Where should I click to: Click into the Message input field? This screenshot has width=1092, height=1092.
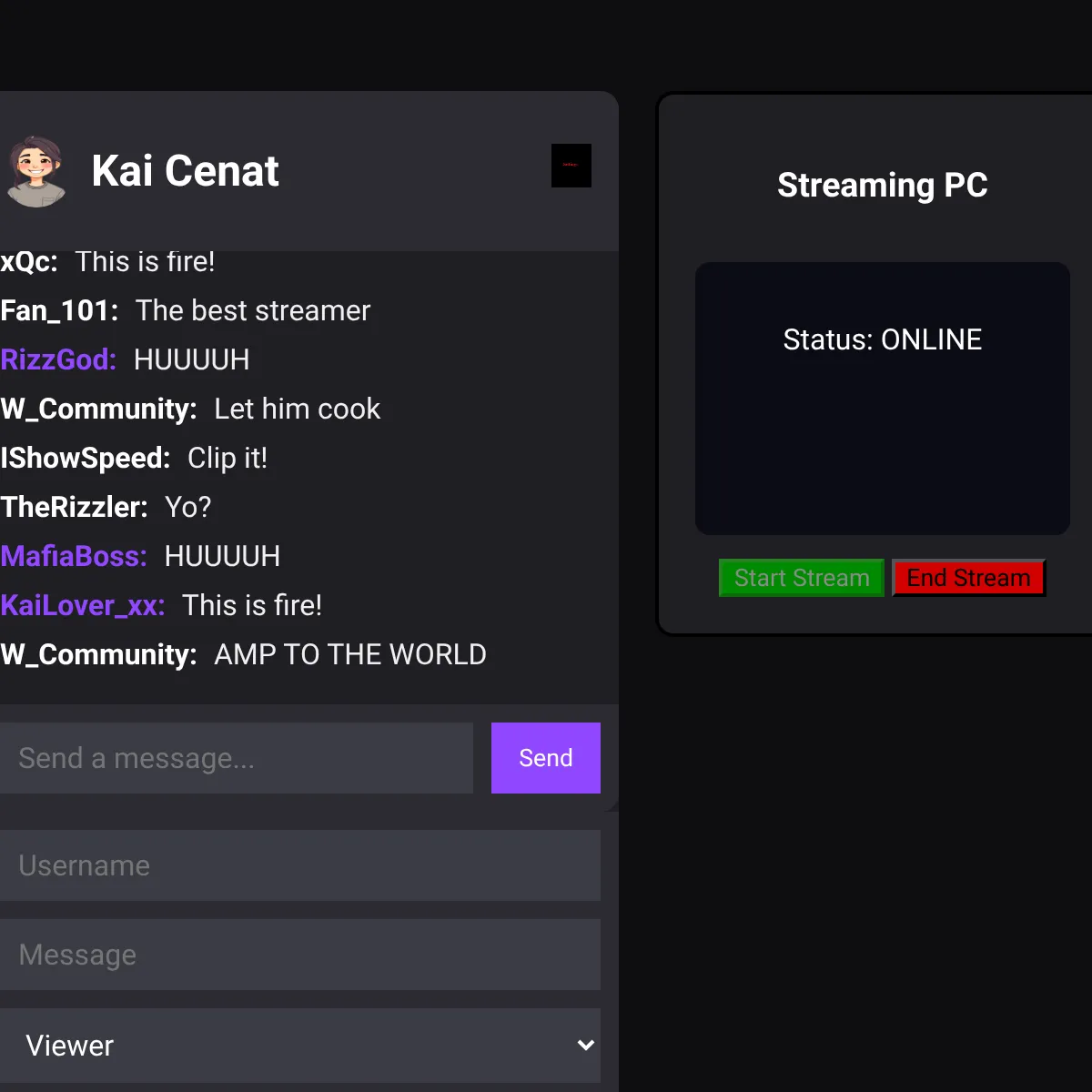300,955
